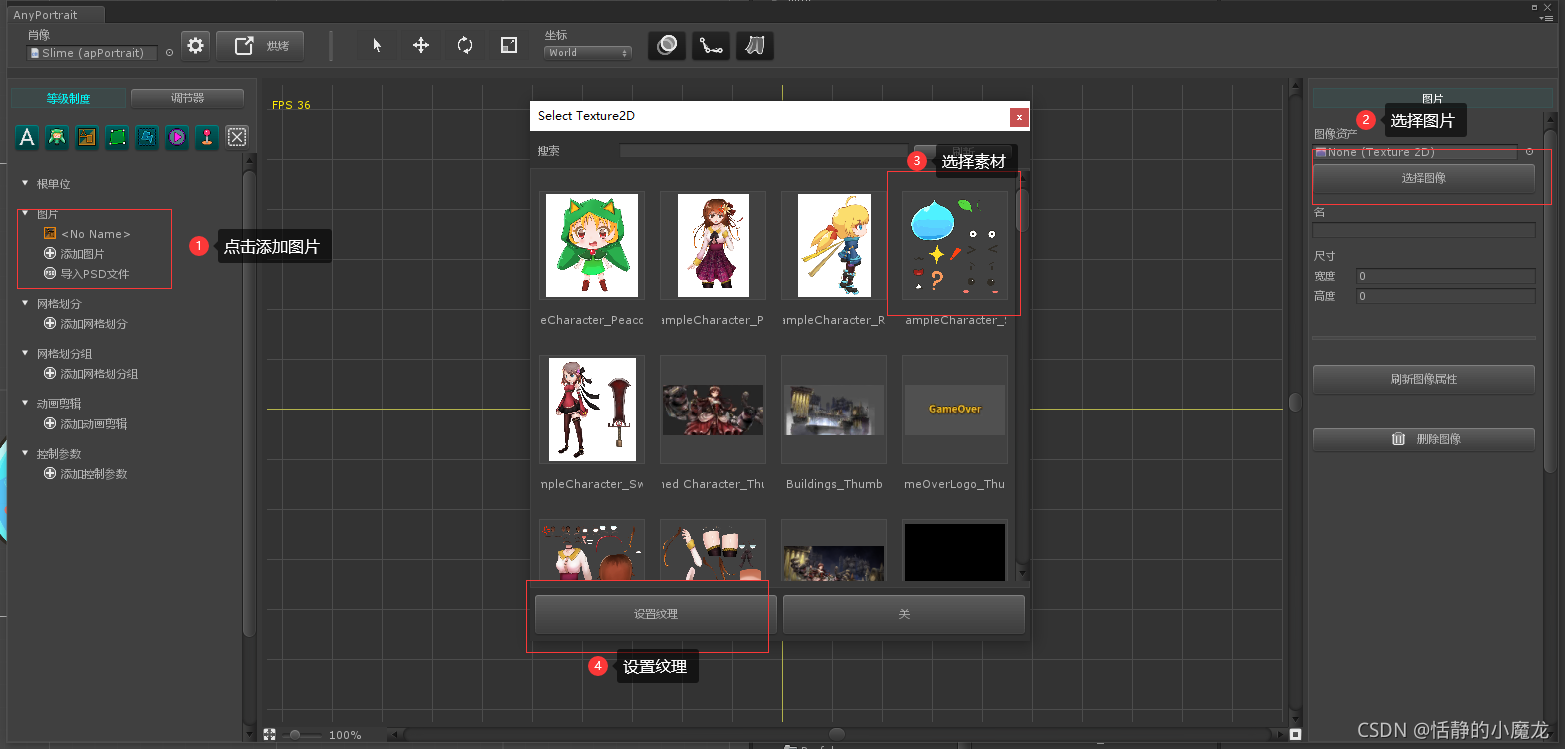Click the 100% zoom slider handle
The width and height of the screenshot is (1565, 749).
coord(295,735)
